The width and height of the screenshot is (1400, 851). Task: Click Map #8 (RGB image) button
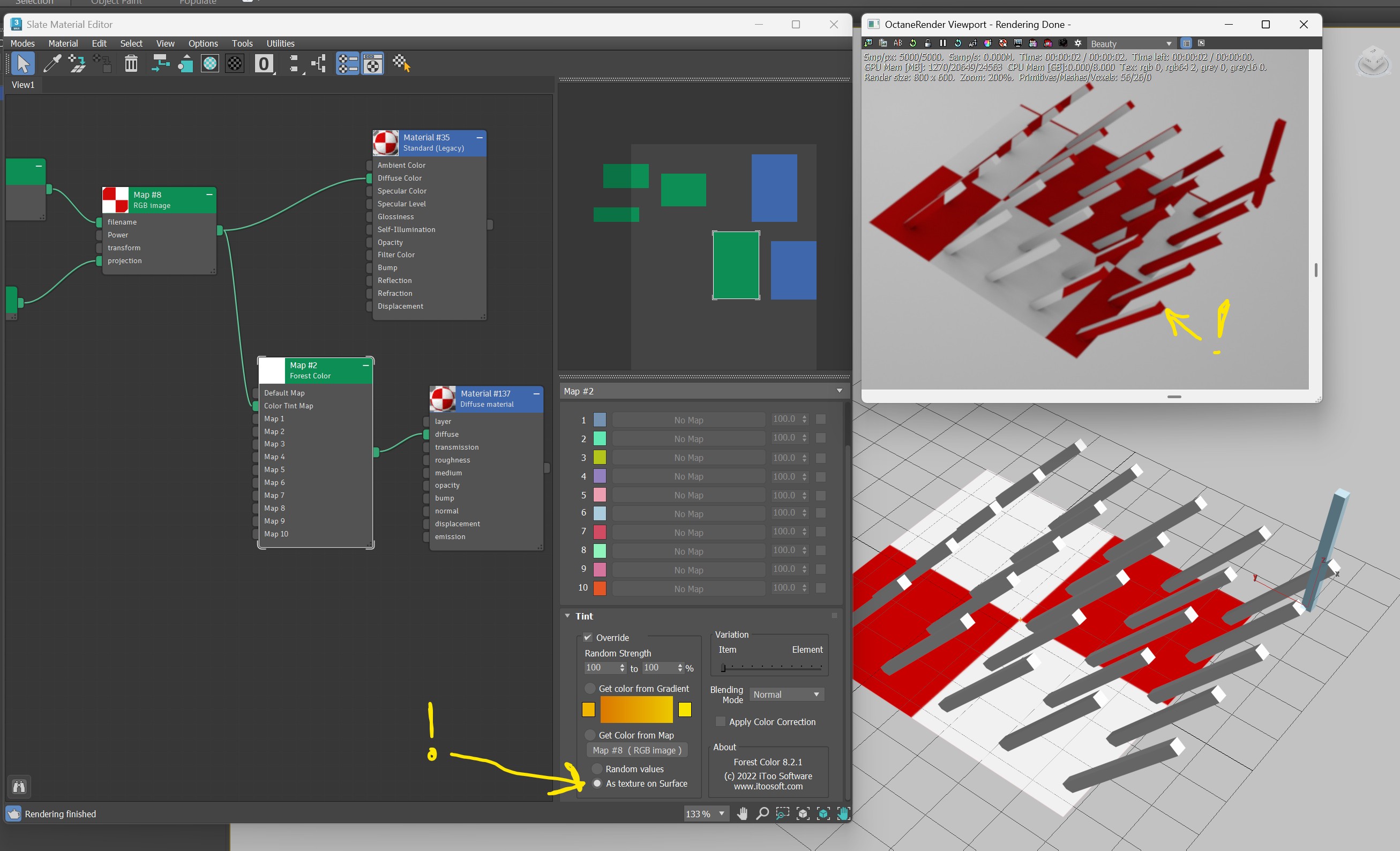click(x=637, y=750)
